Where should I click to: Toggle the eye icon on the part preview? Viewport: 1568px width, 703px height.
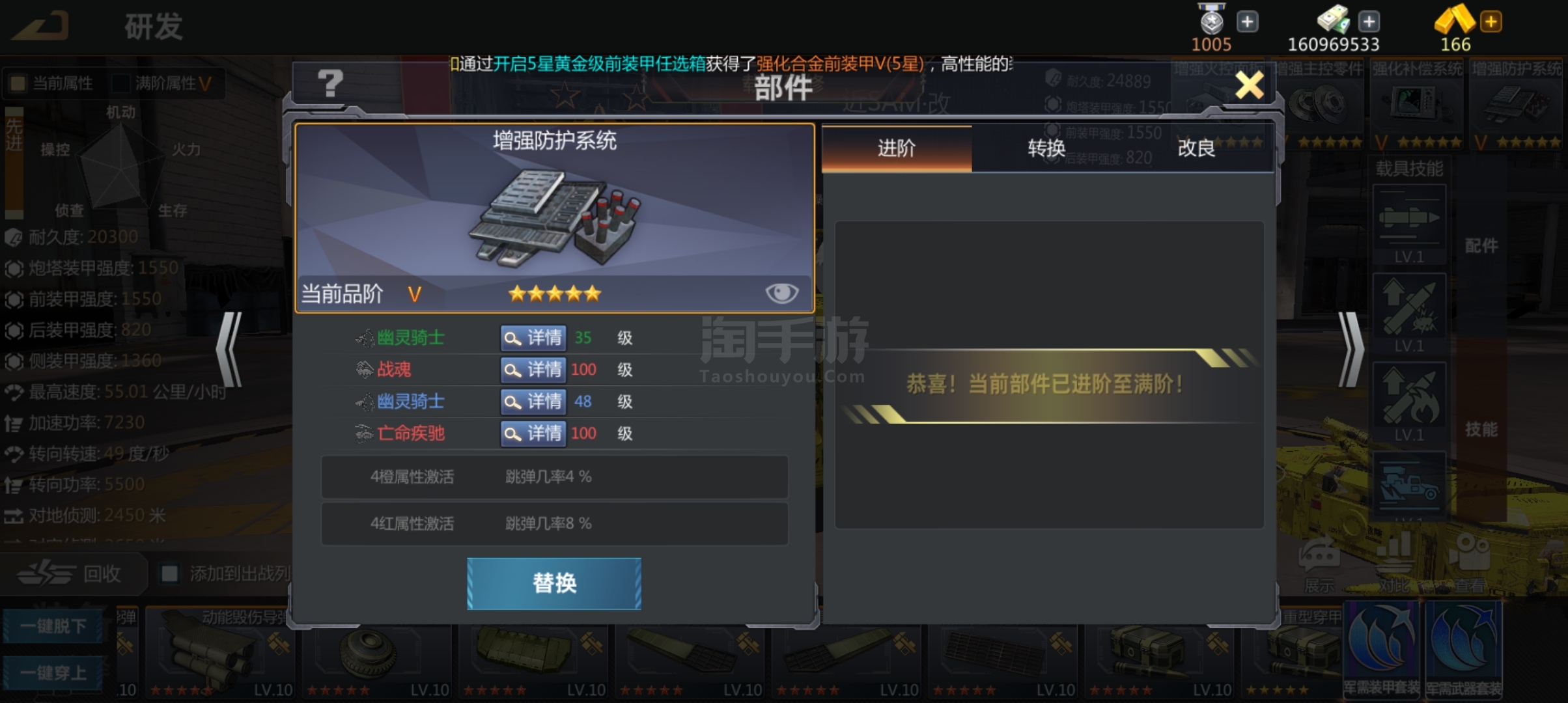click(781, 293)
